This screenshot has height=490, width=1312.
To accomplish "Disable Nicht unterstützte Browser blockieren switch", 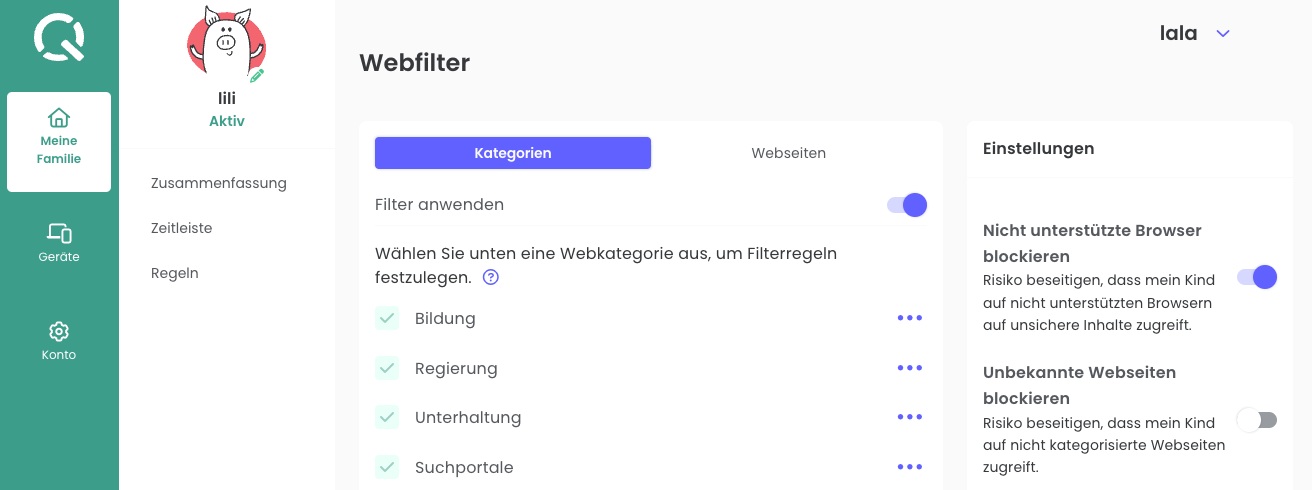I will coord(1257,277).
